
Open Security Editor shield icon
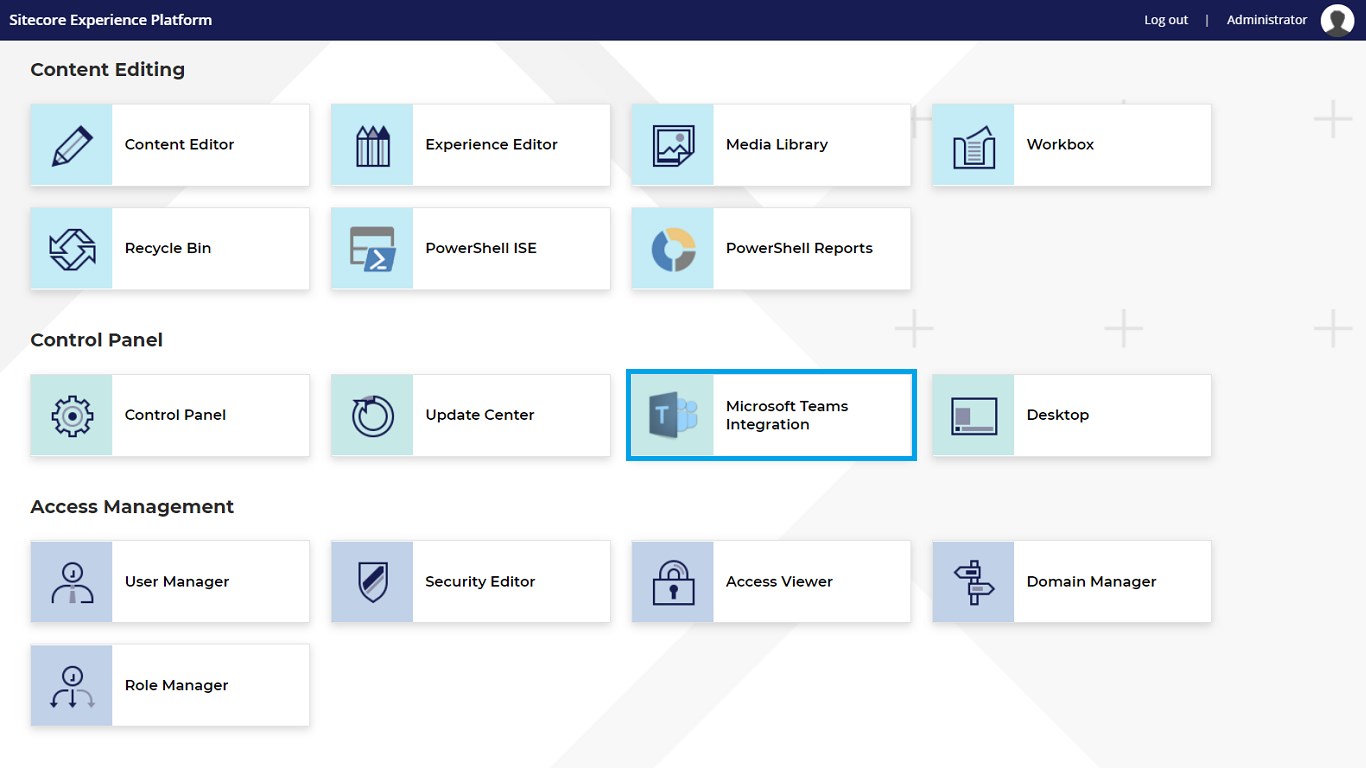[x=372, y=582]
